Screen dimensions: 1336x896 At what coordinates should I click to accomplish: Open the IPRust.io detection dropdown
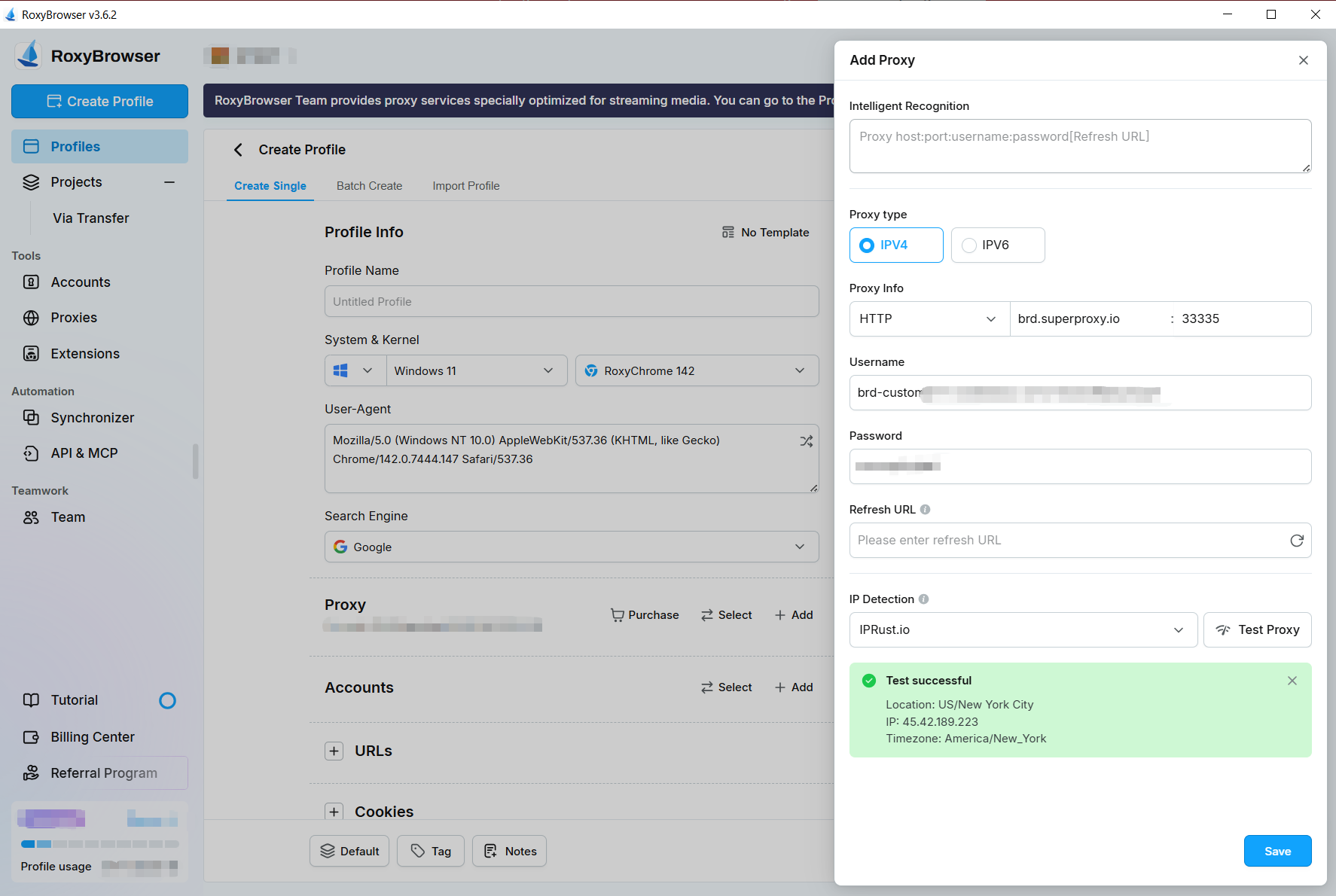click(1023, 630)
